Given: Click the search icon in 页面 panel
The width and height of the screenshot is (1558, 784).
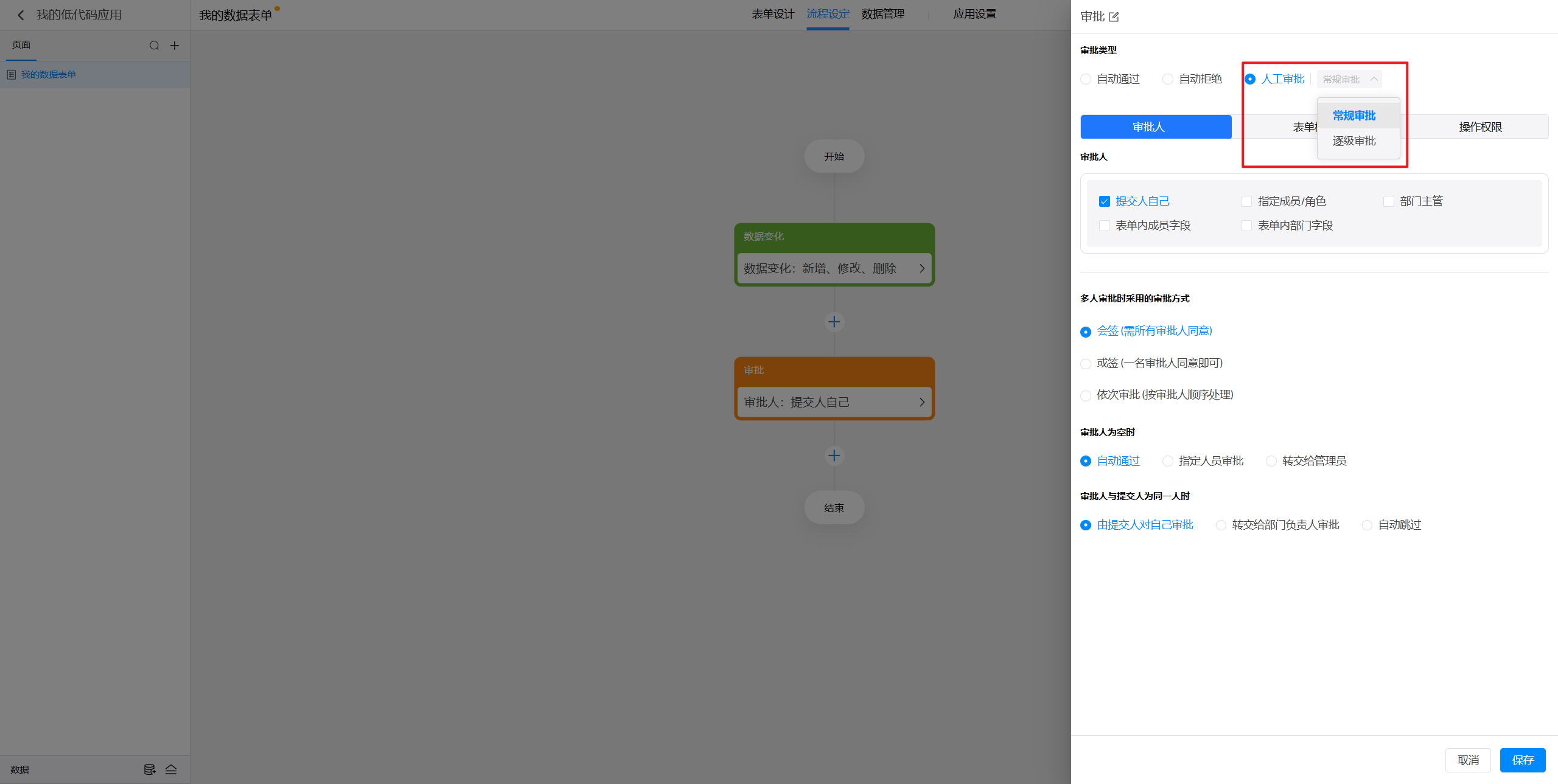Looking at the screenshot, I should click(154, 46).
